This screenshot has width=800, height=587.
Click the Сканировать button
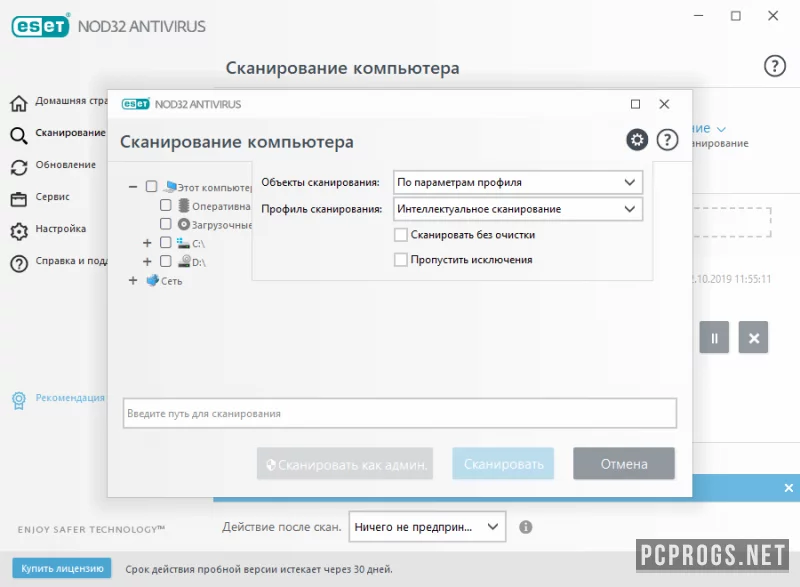[x=503, y=464]
